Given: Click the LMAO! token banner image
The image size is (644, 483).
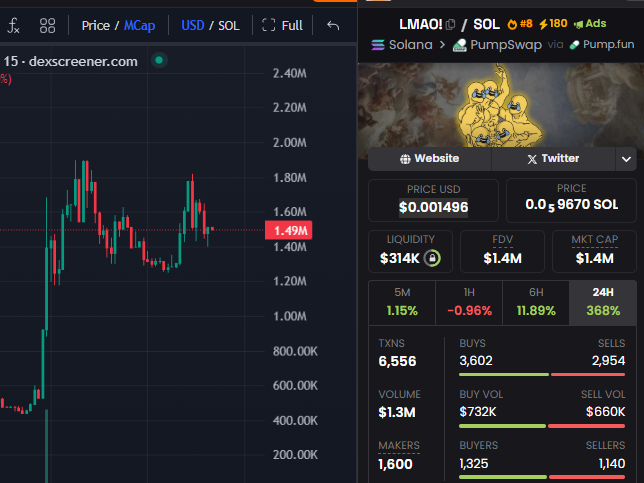Looking at the screenshot, I should tap(501, 105).
